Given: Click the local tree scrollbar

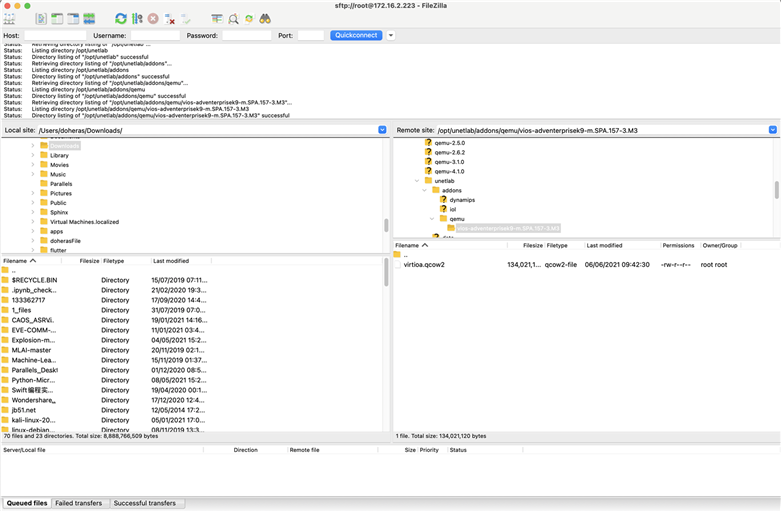Looking at the screenshot, I should (386, 225).
